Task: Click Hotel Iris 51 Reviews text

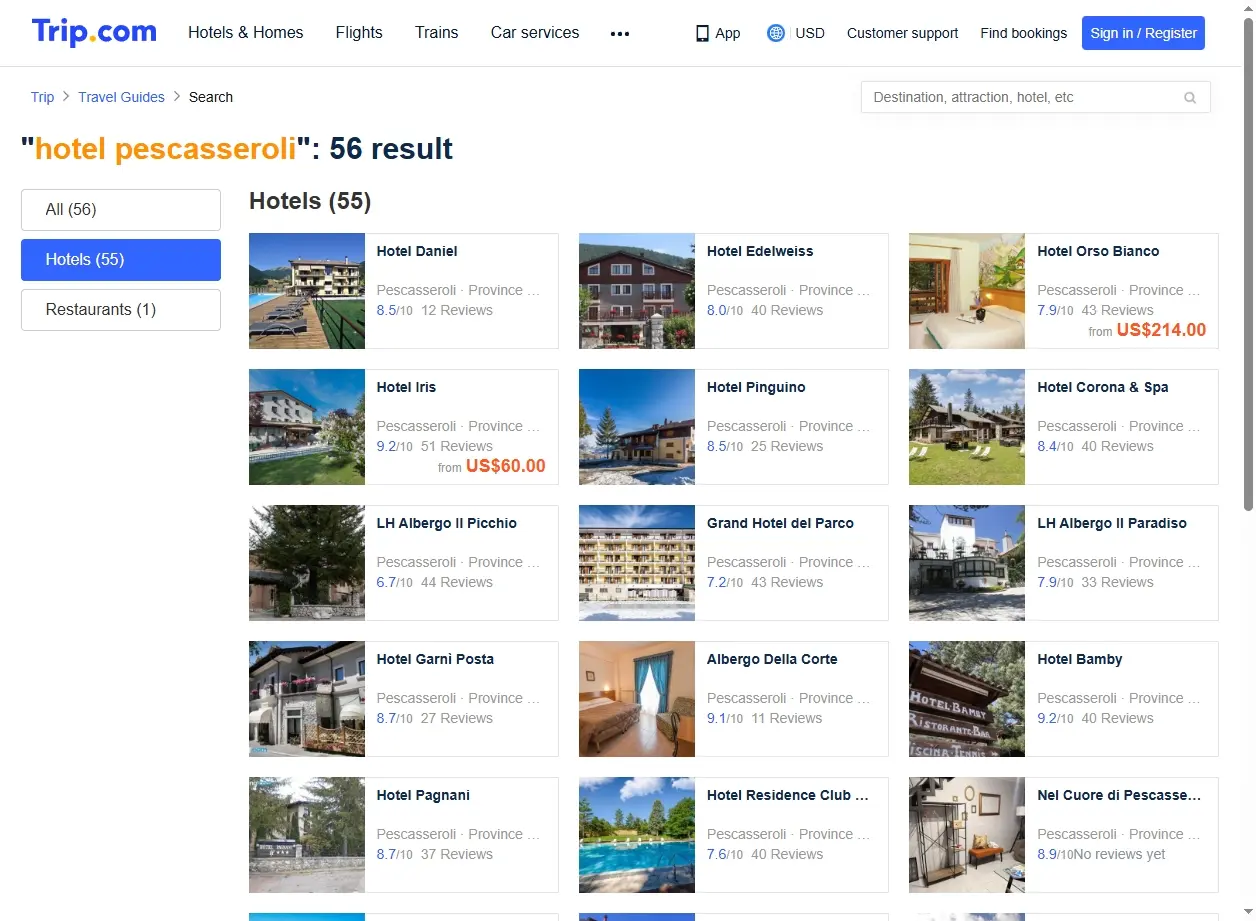Action: pyautogui.click(x=457, y=446)
